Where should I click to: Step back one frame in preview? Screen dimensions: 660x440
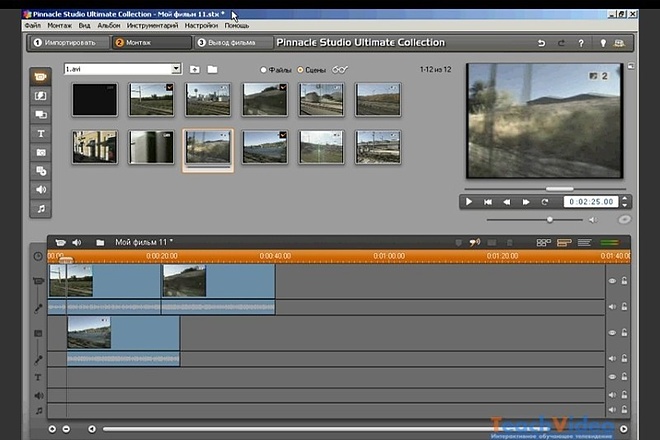pyautogui.click(x=507, y=202)
